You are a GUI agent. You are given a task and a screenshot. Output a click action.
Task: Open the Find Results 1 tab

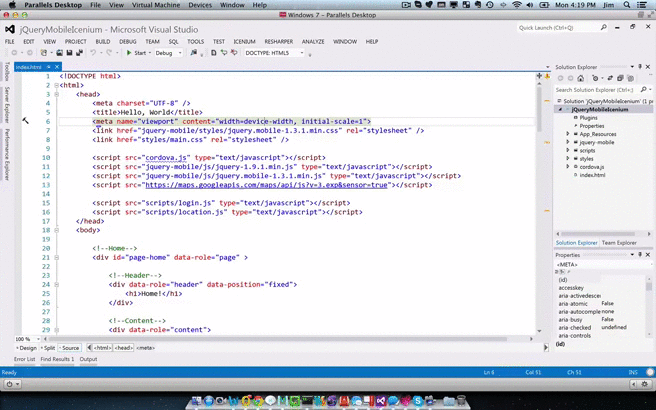(x=57, y=359)
